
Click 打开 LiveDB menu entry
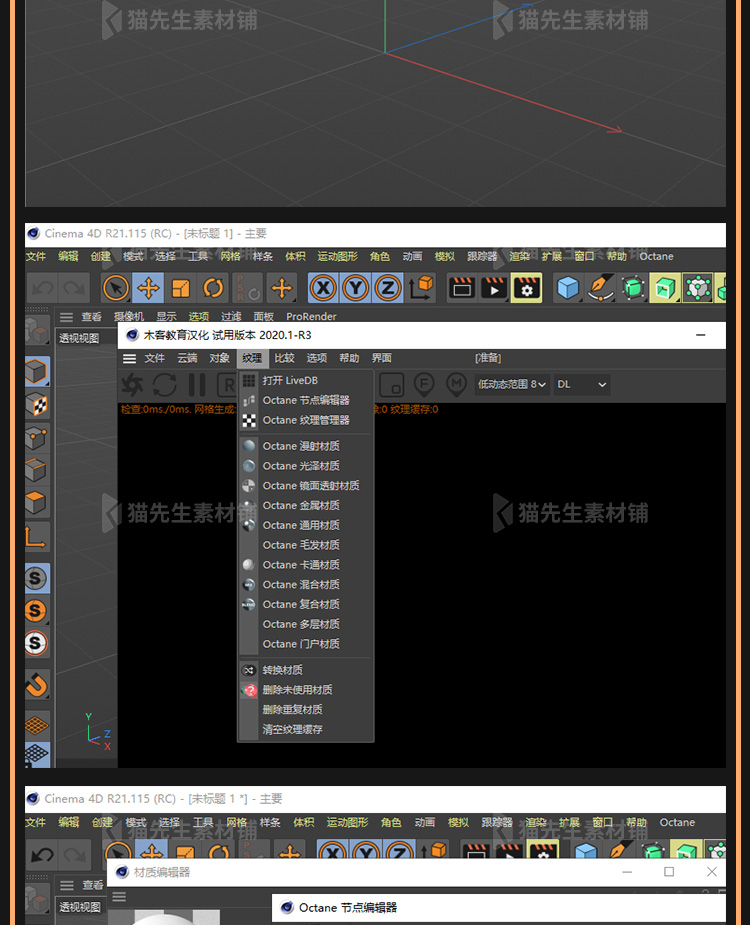tap(290, 380)
